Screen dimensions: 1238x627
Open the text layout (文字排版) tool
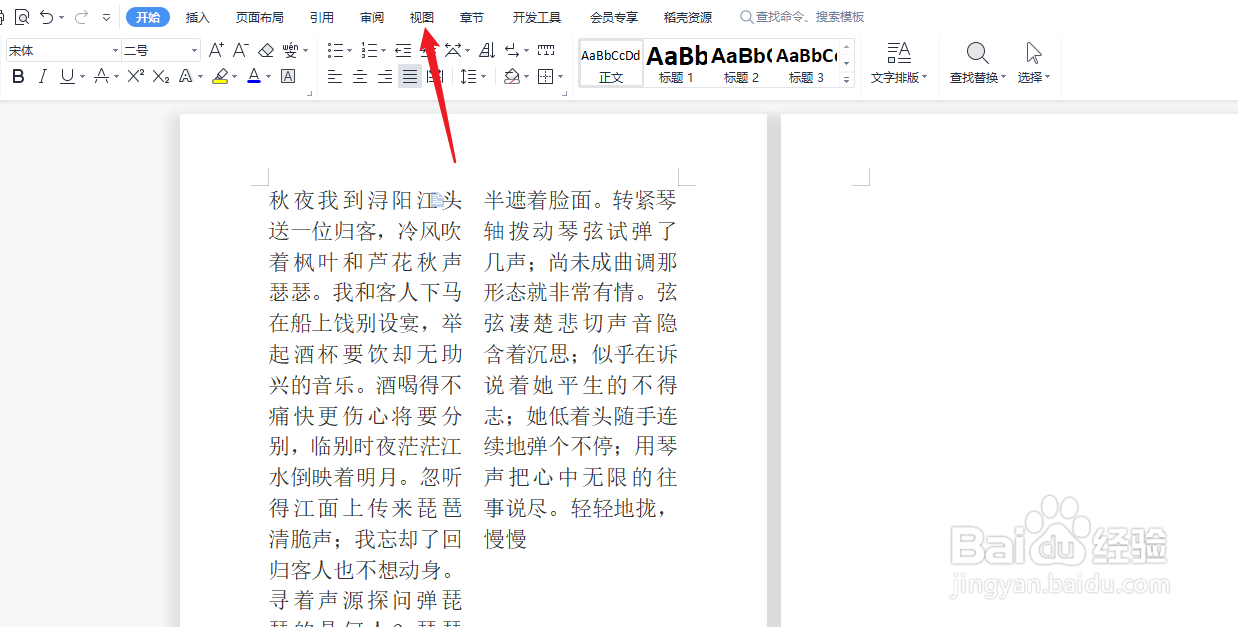point(899,63)
